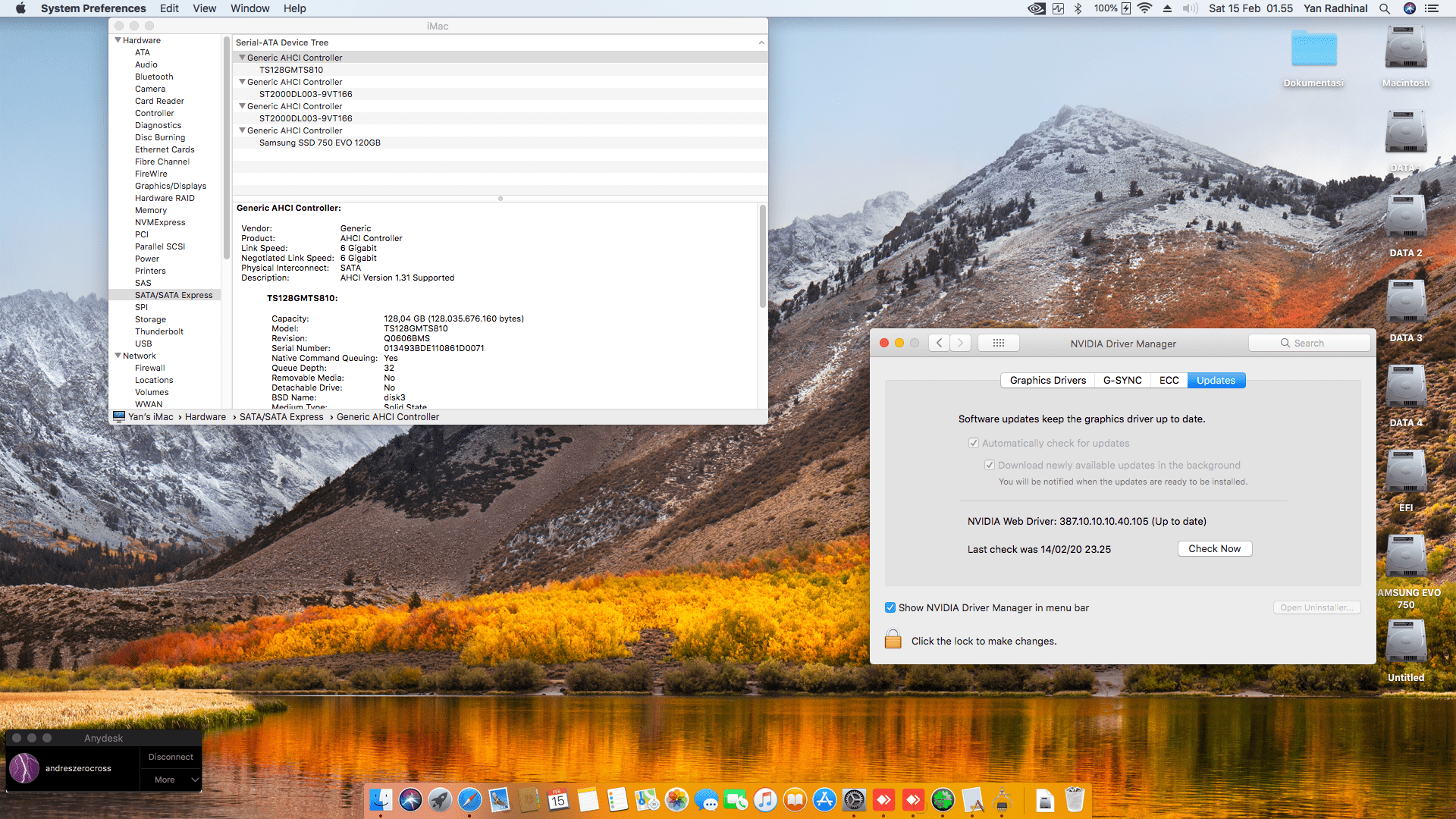
Task: Toggle Automatically check for updates checkbox
Action: (x=974, y=443)
